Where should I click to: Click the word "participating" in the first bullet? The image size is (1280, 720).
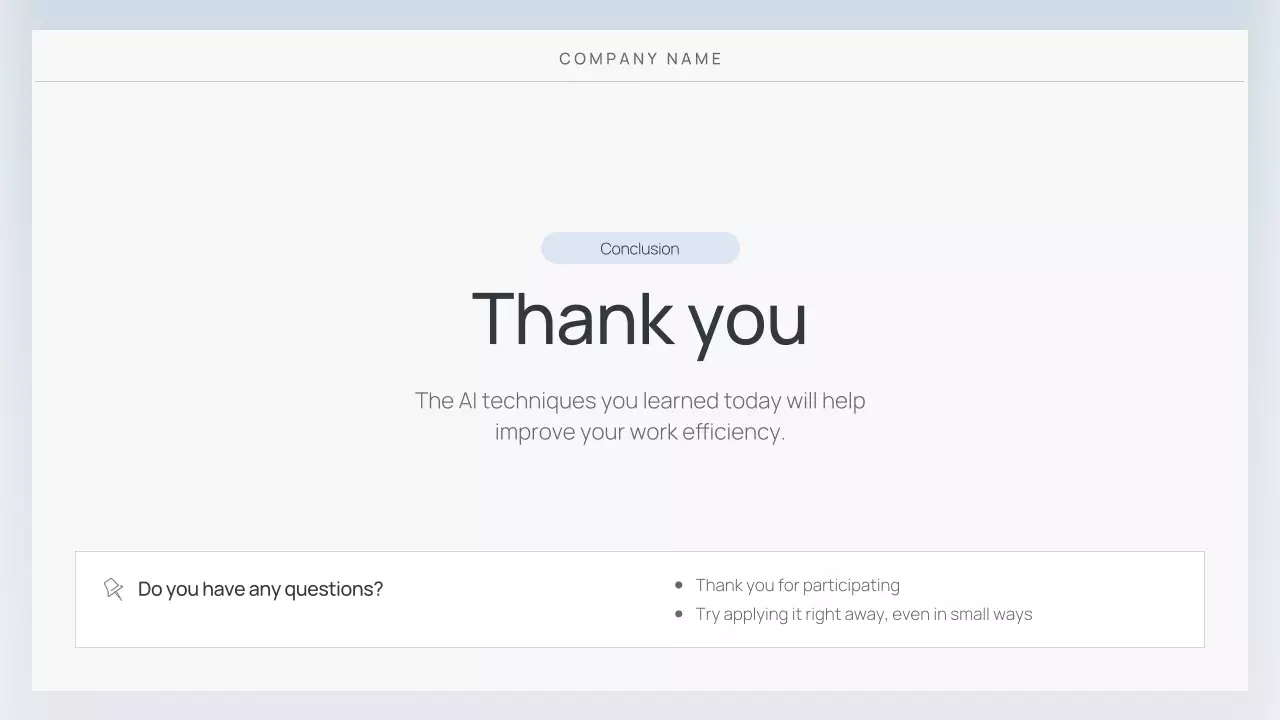(850, 585)
